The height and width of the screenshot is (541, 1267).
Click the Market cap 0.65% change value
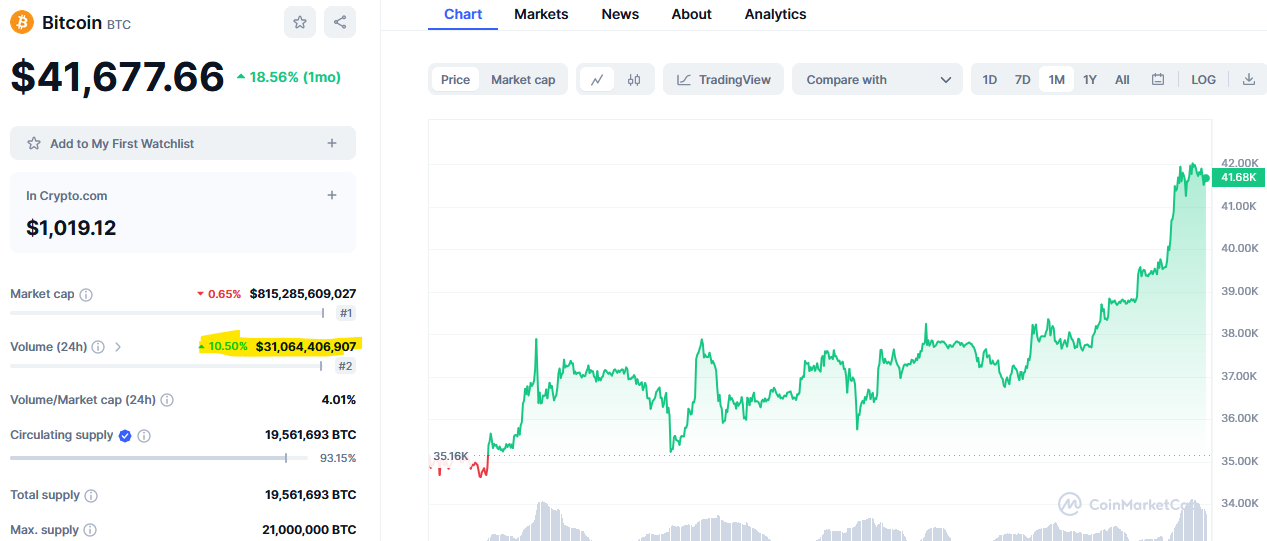(x=219, y=294)
